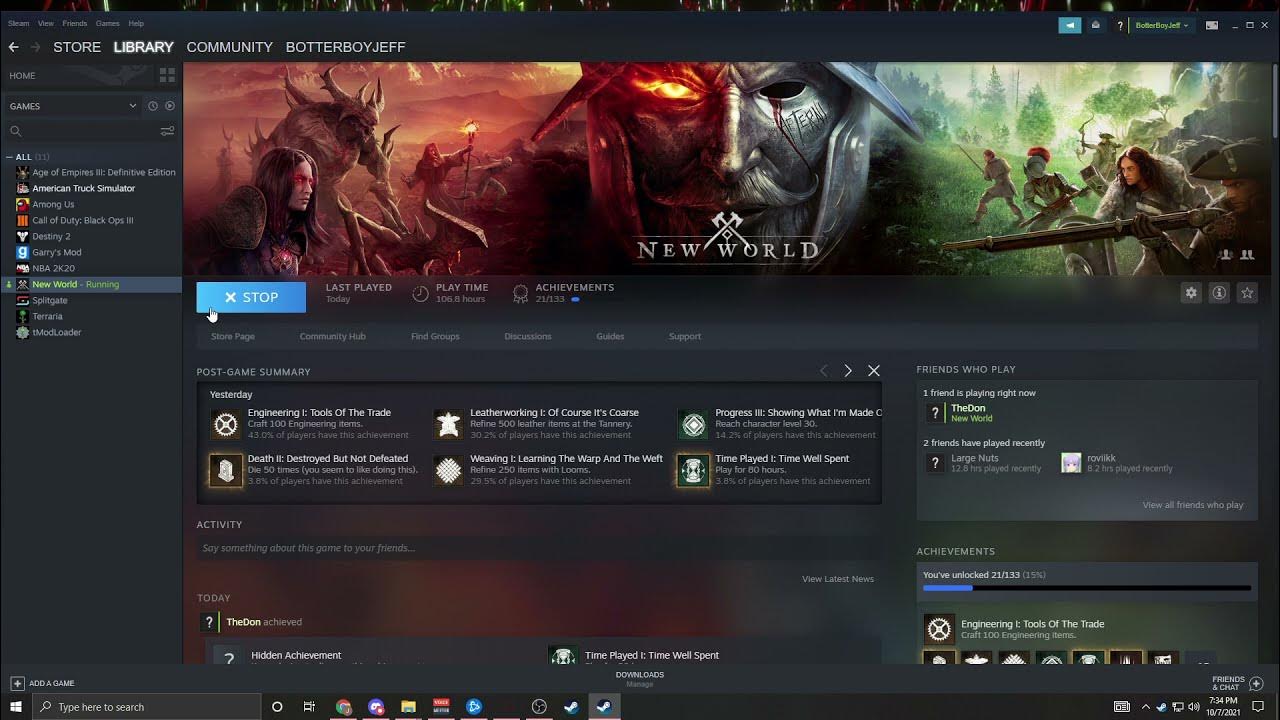Screen dimensions: 1280x720
Task: Open TheDon friend playing New World
Action: (x=967, y=413)
